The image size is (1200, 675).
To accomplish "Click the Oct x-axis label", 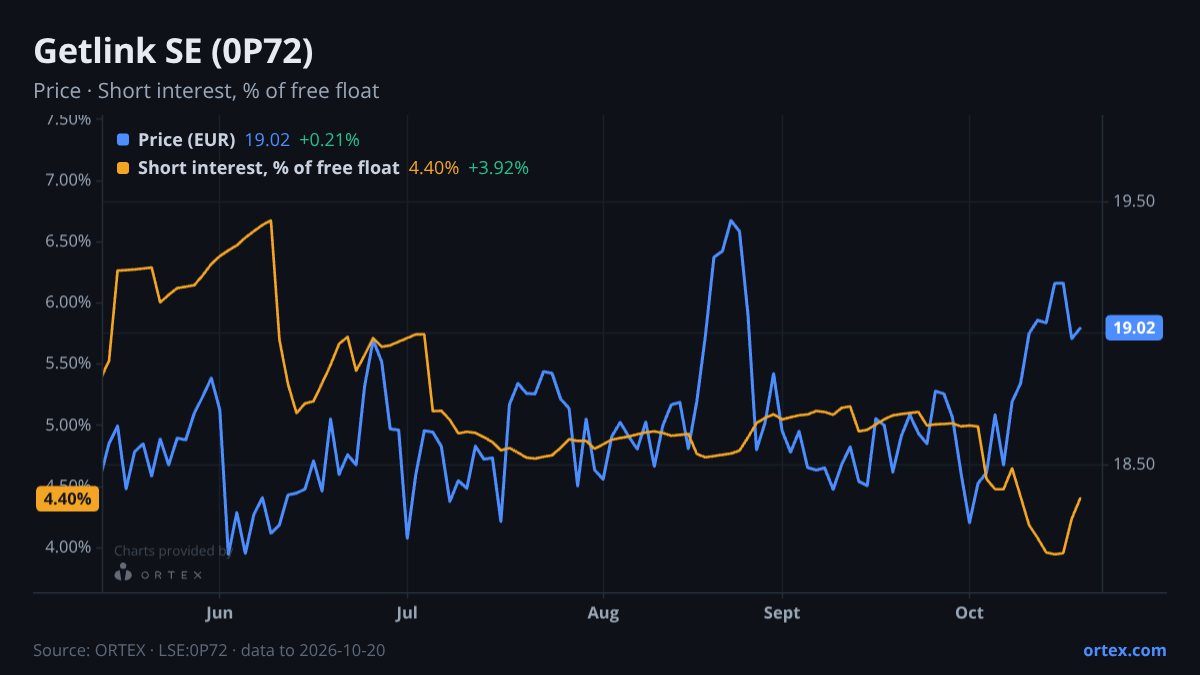I will point(969,613).
